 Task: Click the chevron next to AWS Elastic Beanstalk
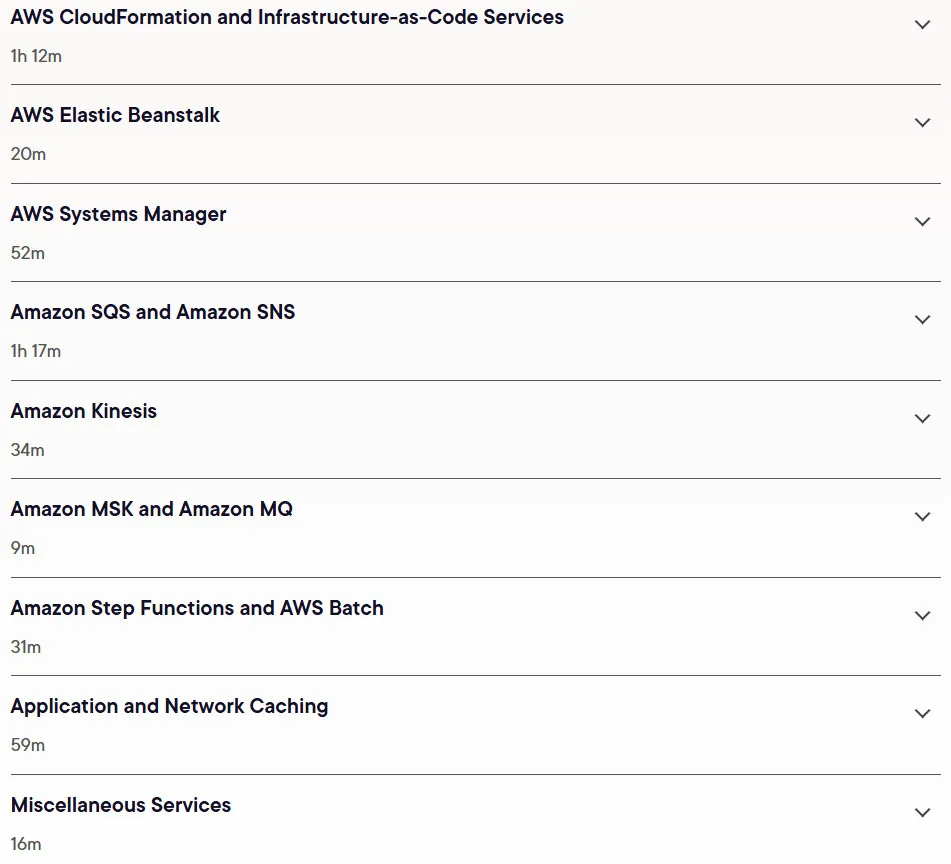pyautogui.click(x=922, y=122)
